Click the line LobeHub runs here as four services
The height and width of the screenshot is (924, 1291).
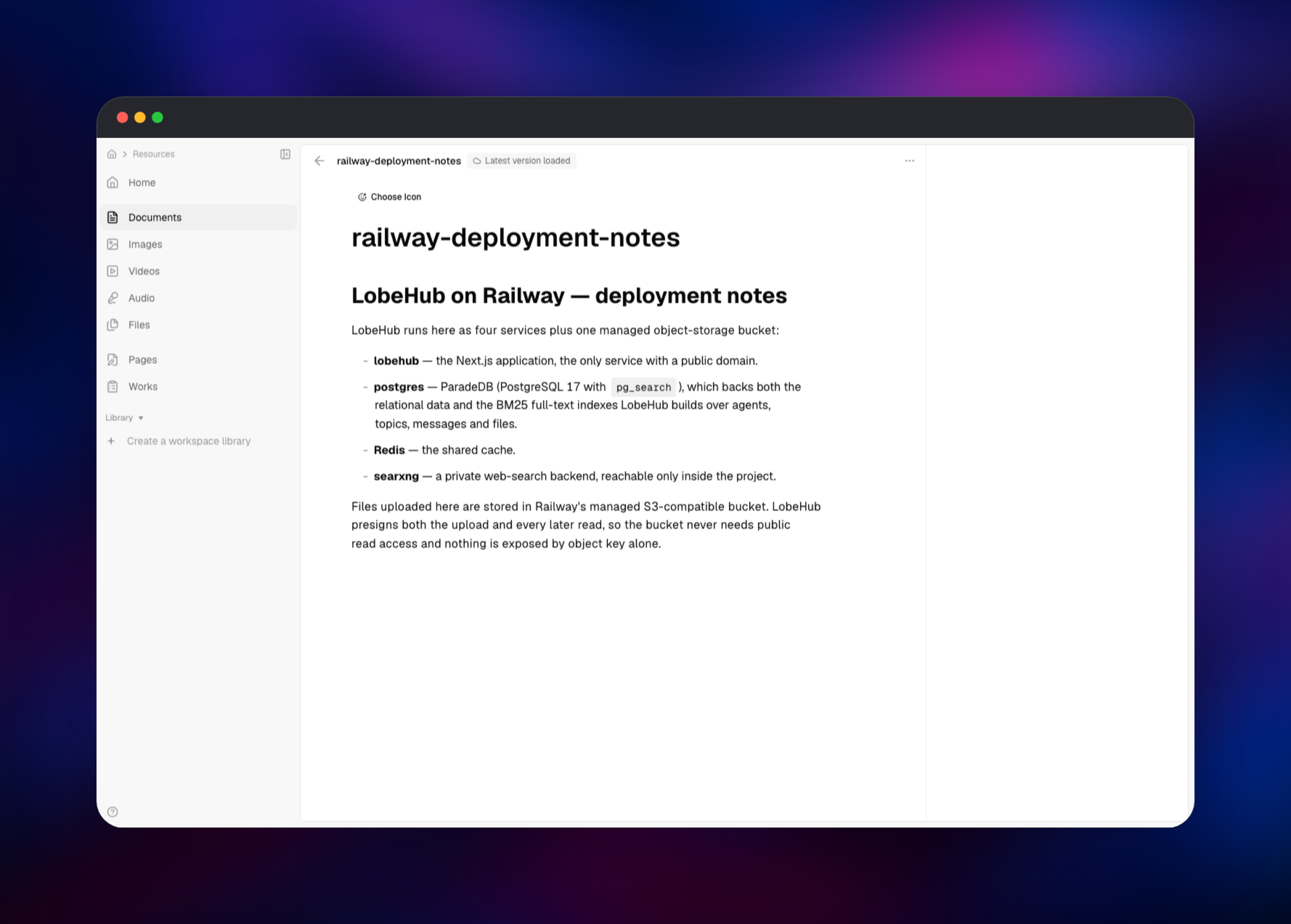click(x=565, y=331)
